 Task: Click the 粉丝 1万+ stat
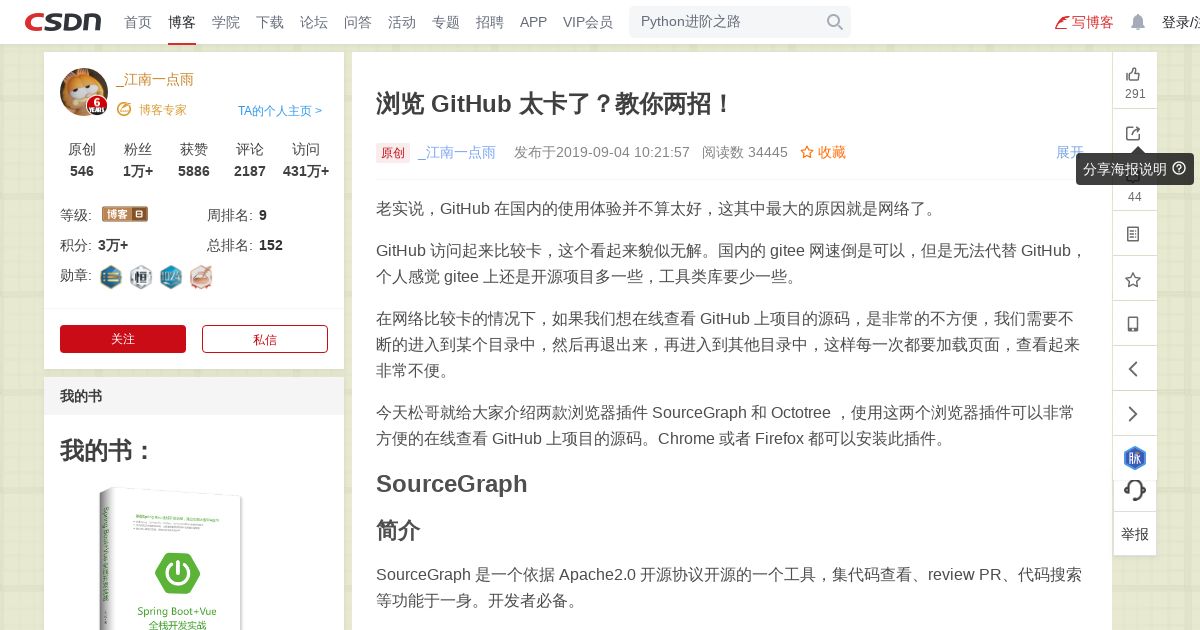click(138, 160)
